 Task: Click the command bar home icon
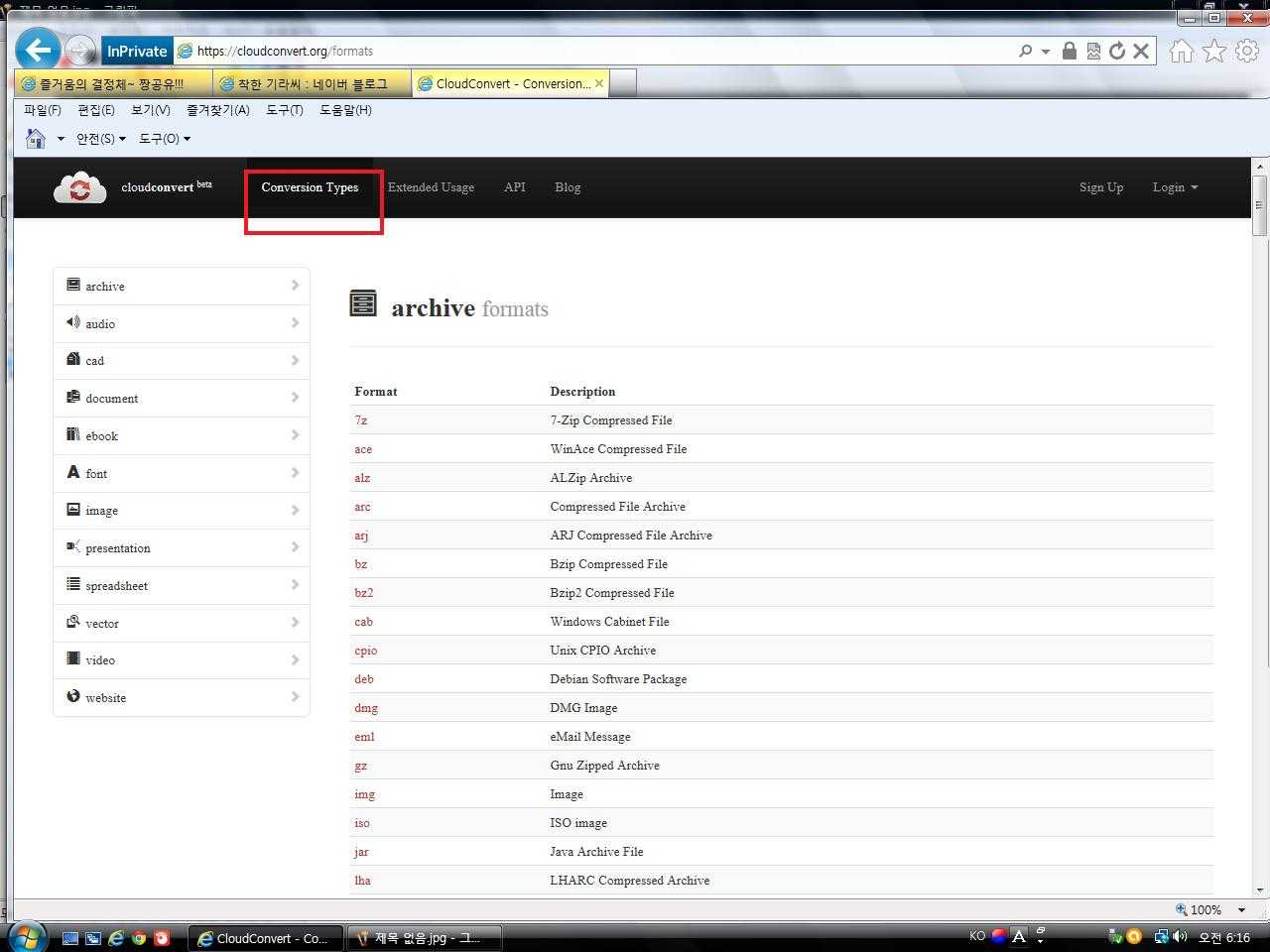36,138
